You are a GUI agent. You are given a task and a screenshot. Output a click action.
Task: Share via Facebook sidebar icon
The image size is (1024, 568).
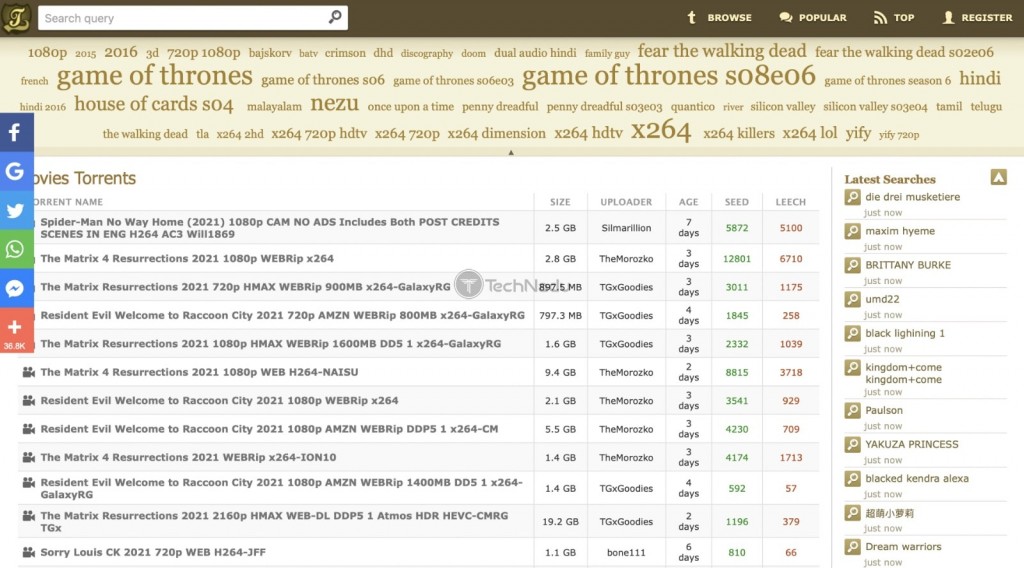pos(15,133)
